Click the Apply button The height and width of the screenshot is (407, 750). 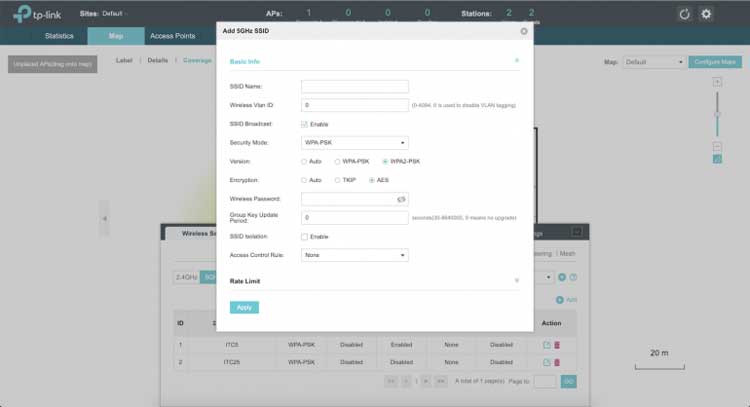coord(244,307)
